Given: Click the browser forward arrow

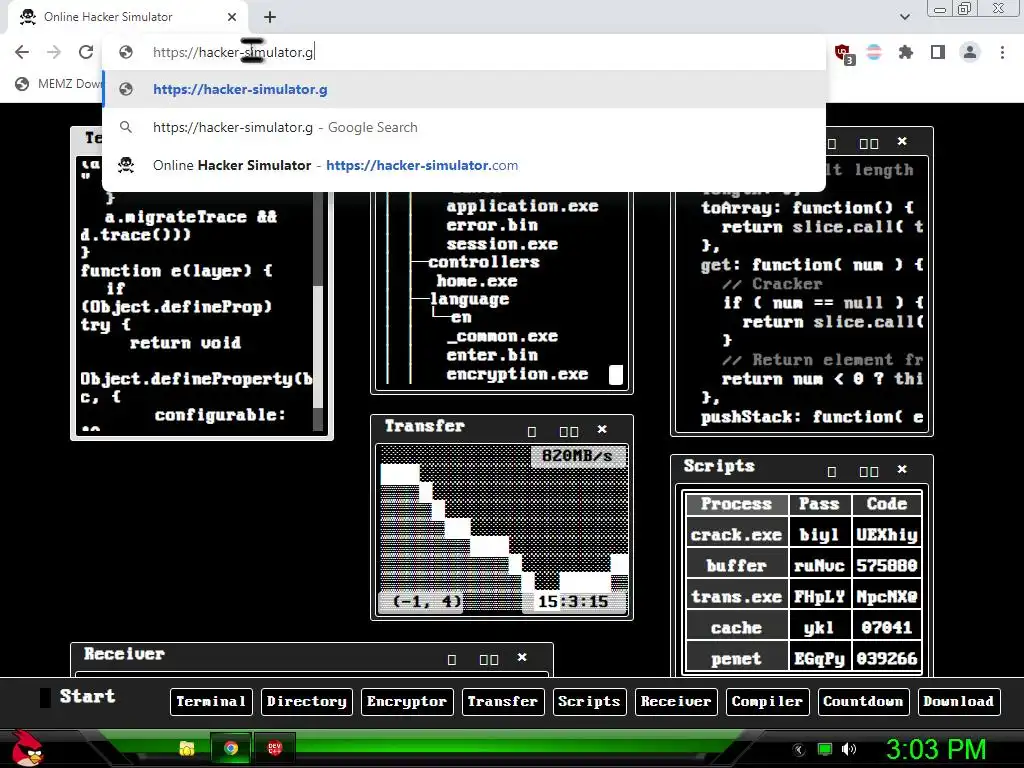Looking at the screenshot, I should pos(54,52).
